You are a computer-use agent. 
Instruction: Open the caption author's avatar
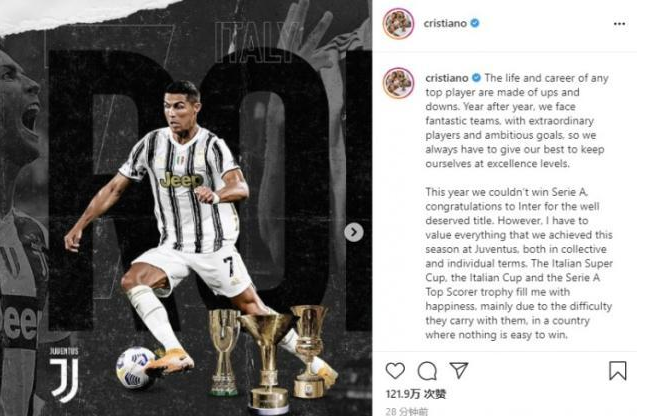coord(398,83)
